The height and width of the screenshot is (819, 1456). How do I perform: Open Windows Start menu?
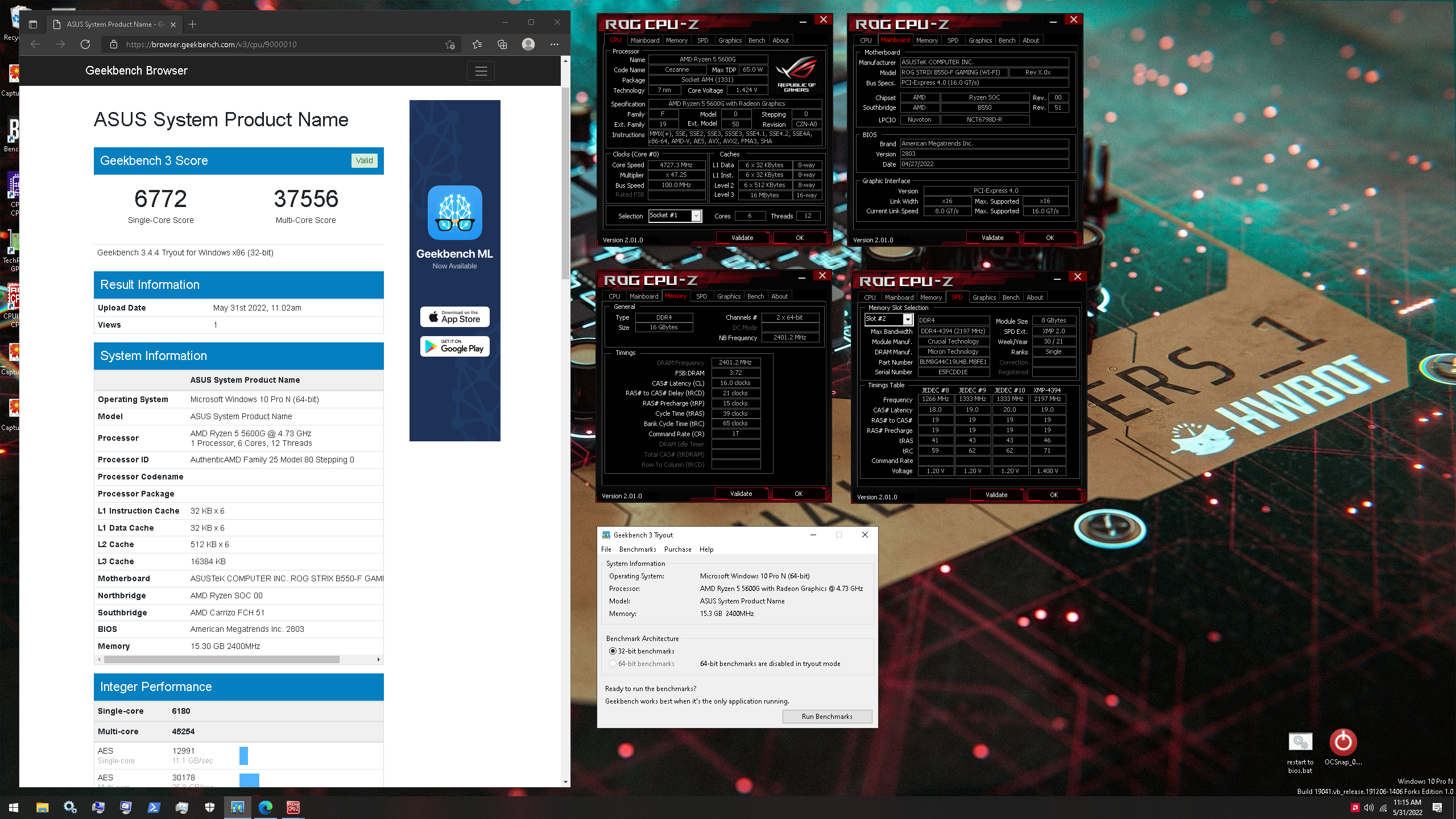14,807
